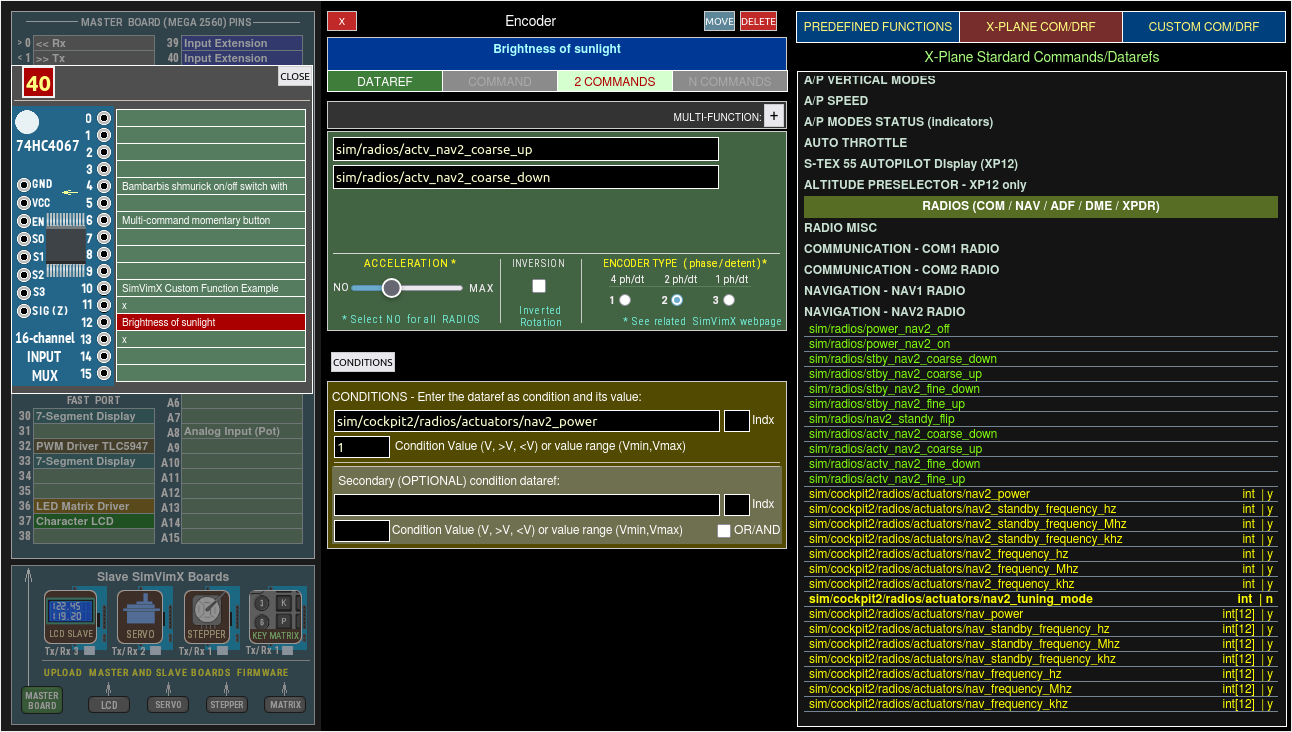Select the DATAREF tab
Image resolution: width=1292 pixels, height=732 pixels.
coord(384,82)
